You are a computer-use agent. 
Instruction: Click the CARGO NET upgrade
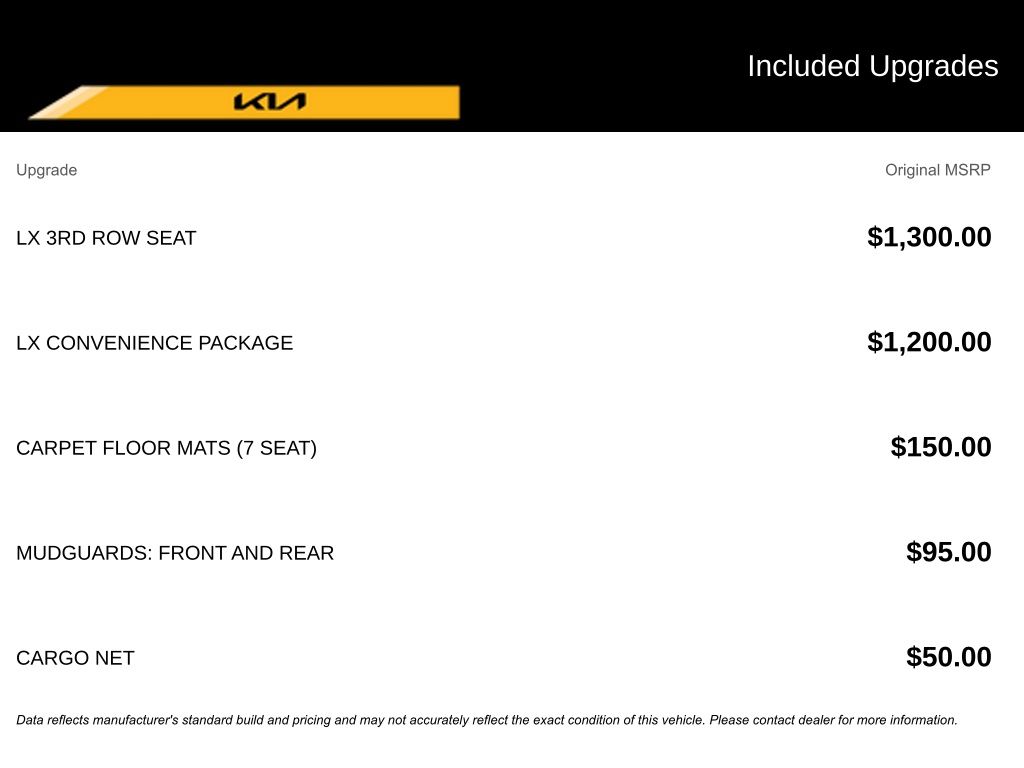pos(75,658)
